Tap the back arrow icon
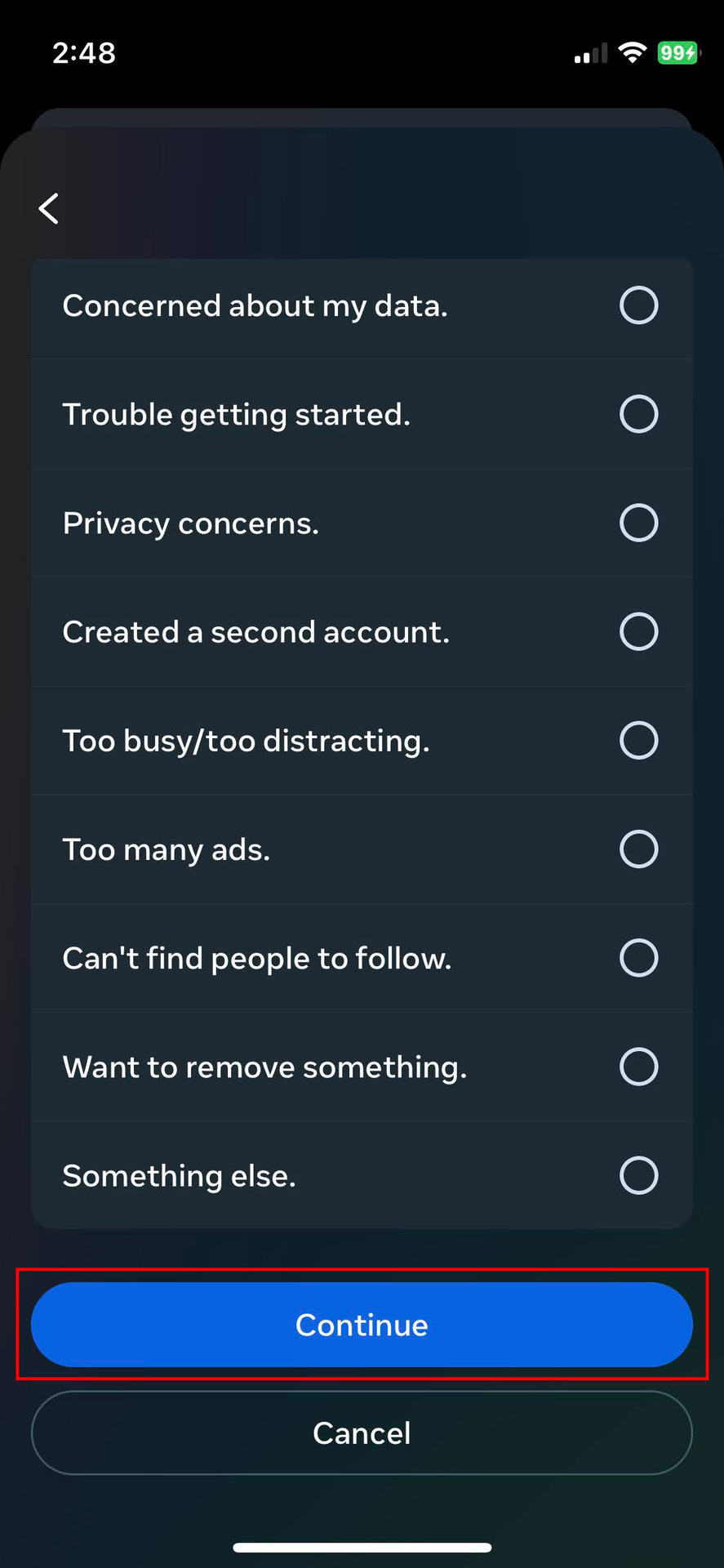 coord(49,208)
